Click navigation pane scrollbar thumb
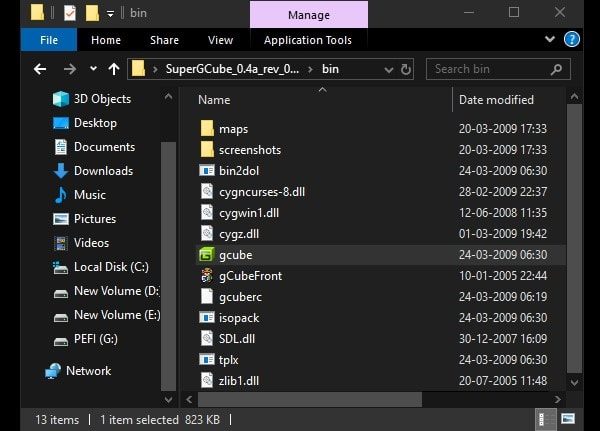Viewport: 600px width, 431px height. [x=168, y=266]
